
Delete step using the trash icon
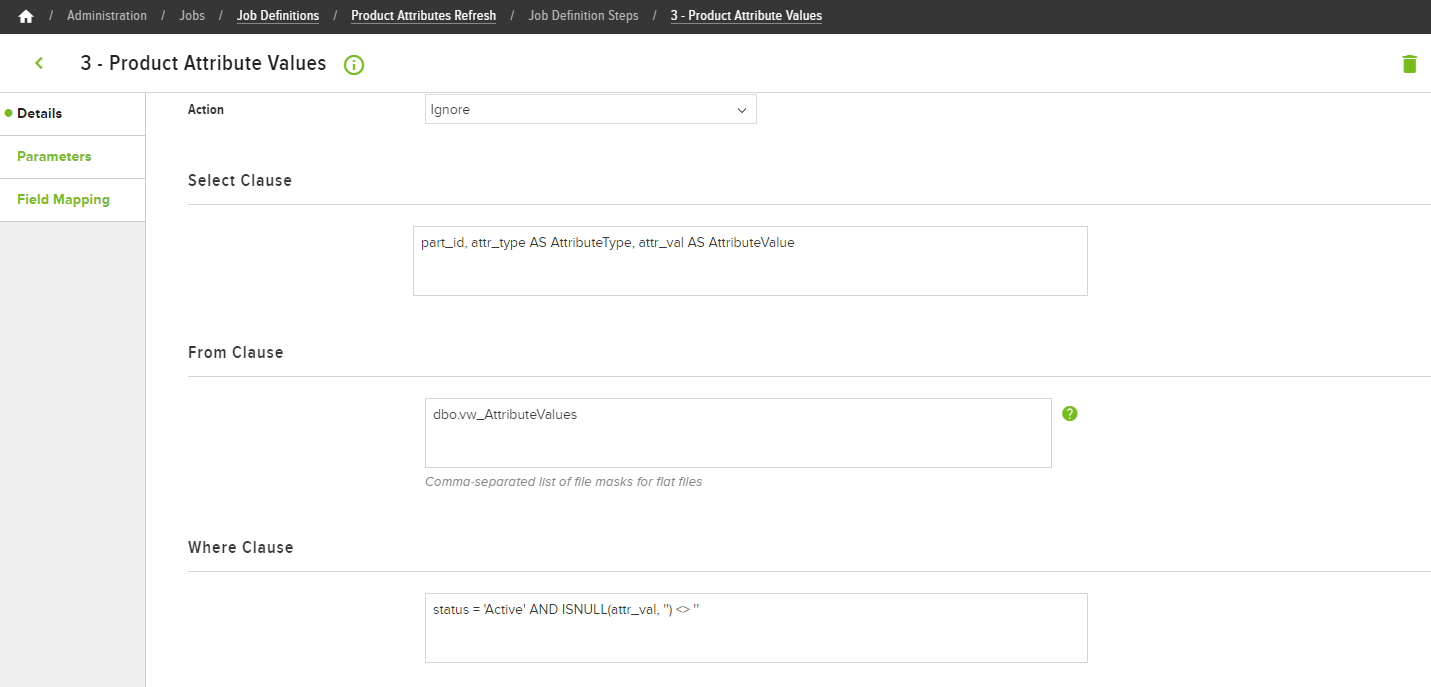tap(1409, 64)
